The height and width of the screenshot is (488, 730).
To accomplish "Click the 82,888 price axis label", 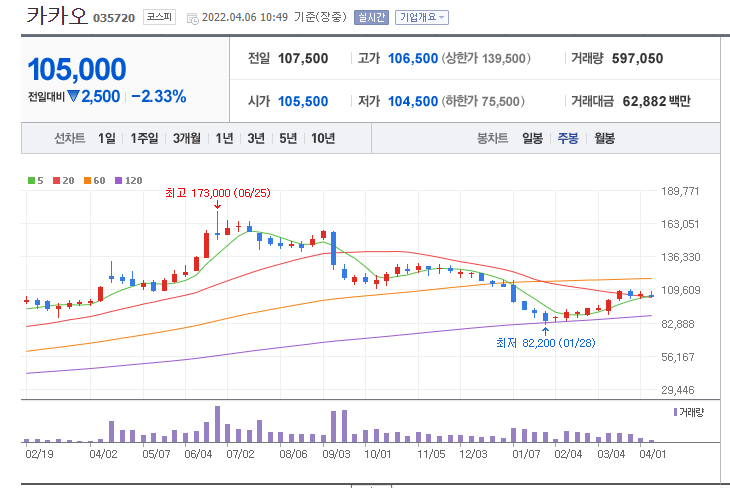I will [x=678, y=324].
